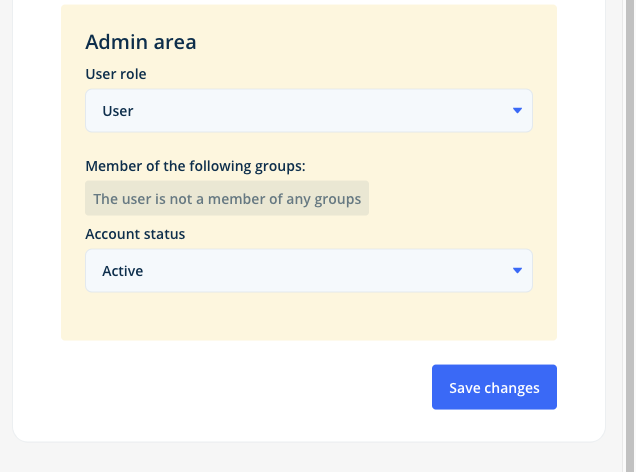Click the User role label
Screen dimensions: 636x472
click(x=116, y=74)
